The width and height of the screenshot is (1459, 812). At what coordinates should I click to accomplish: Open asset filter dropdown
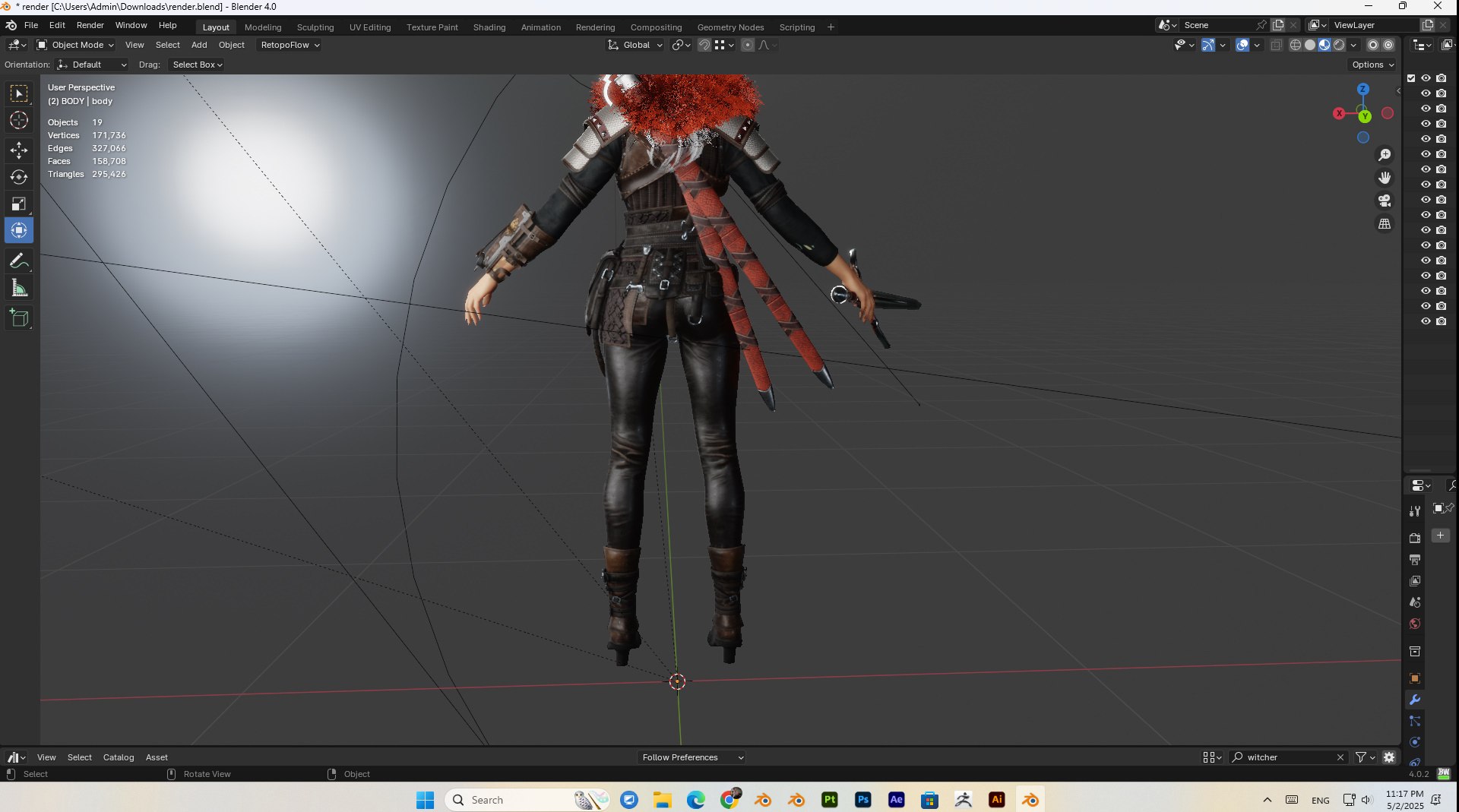(x=1366, y=757)
